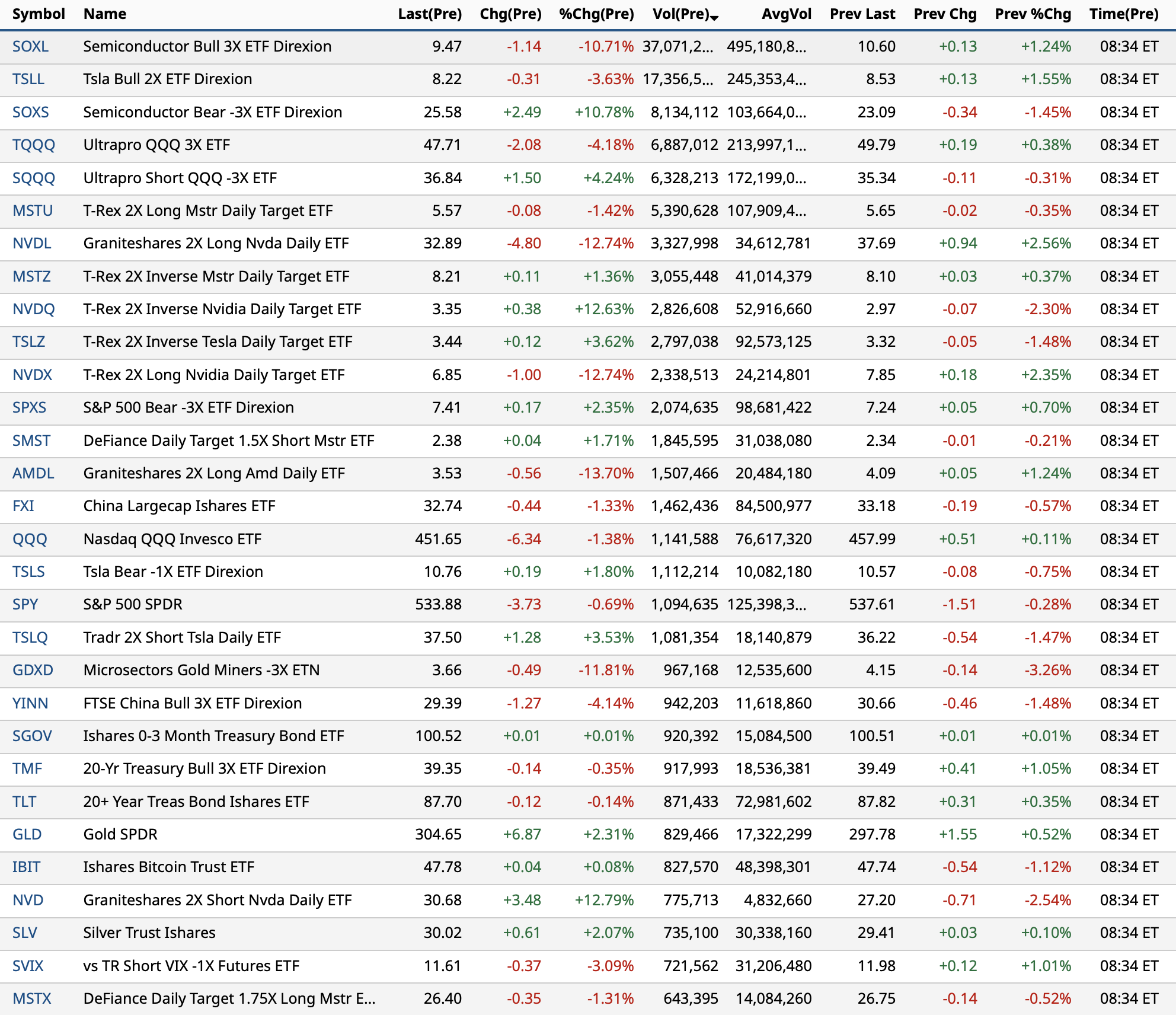
Task: Open the IBIT symbol link
Action: tap(26, 867)
